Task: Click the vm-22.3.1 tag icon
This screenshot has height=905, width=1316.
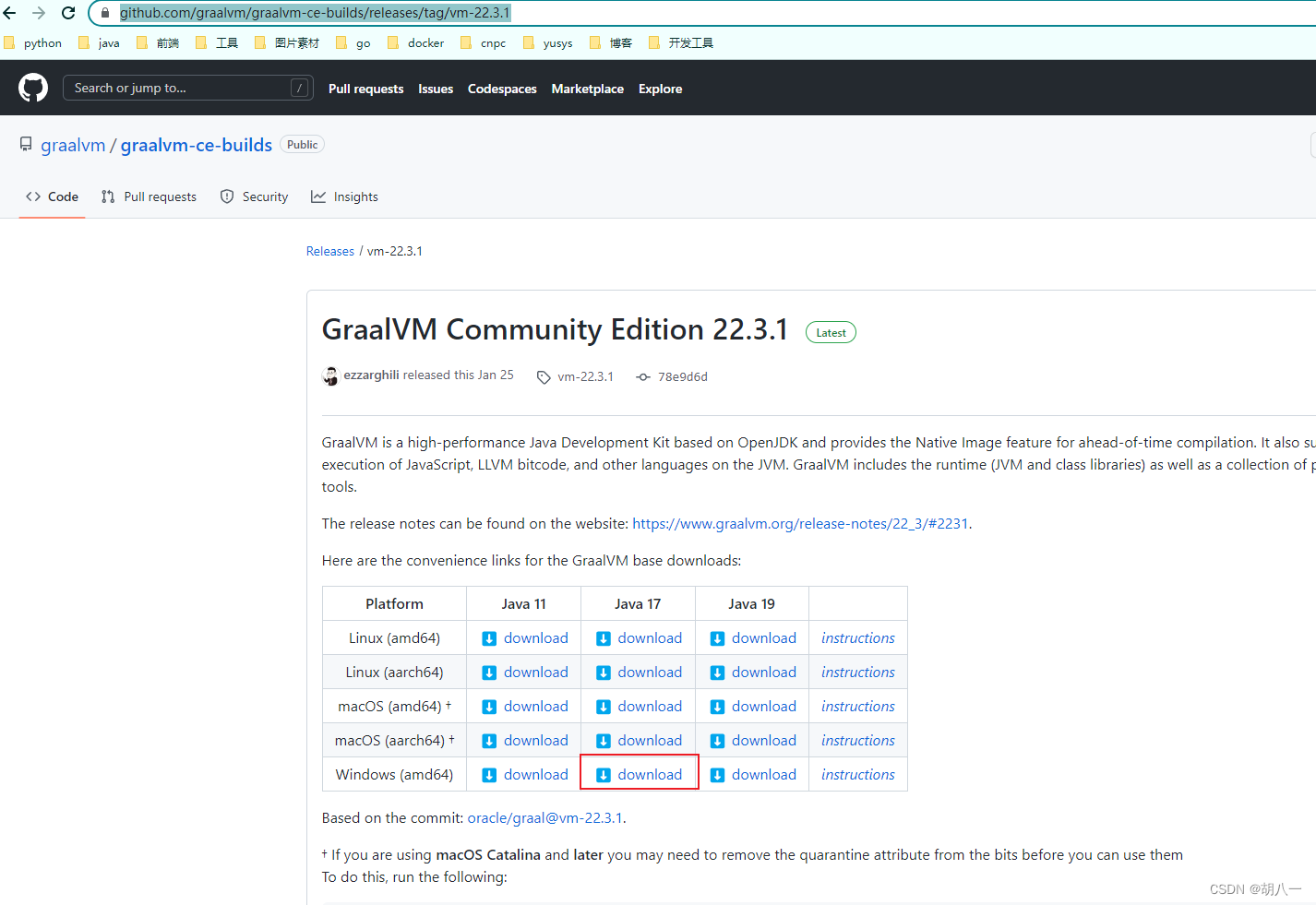Action: click(544, 377)
